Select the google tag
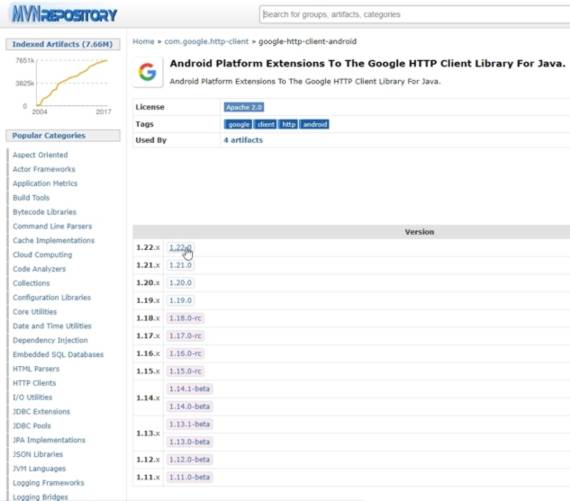The width and height of the screenshot is (570, 501). 238,124
